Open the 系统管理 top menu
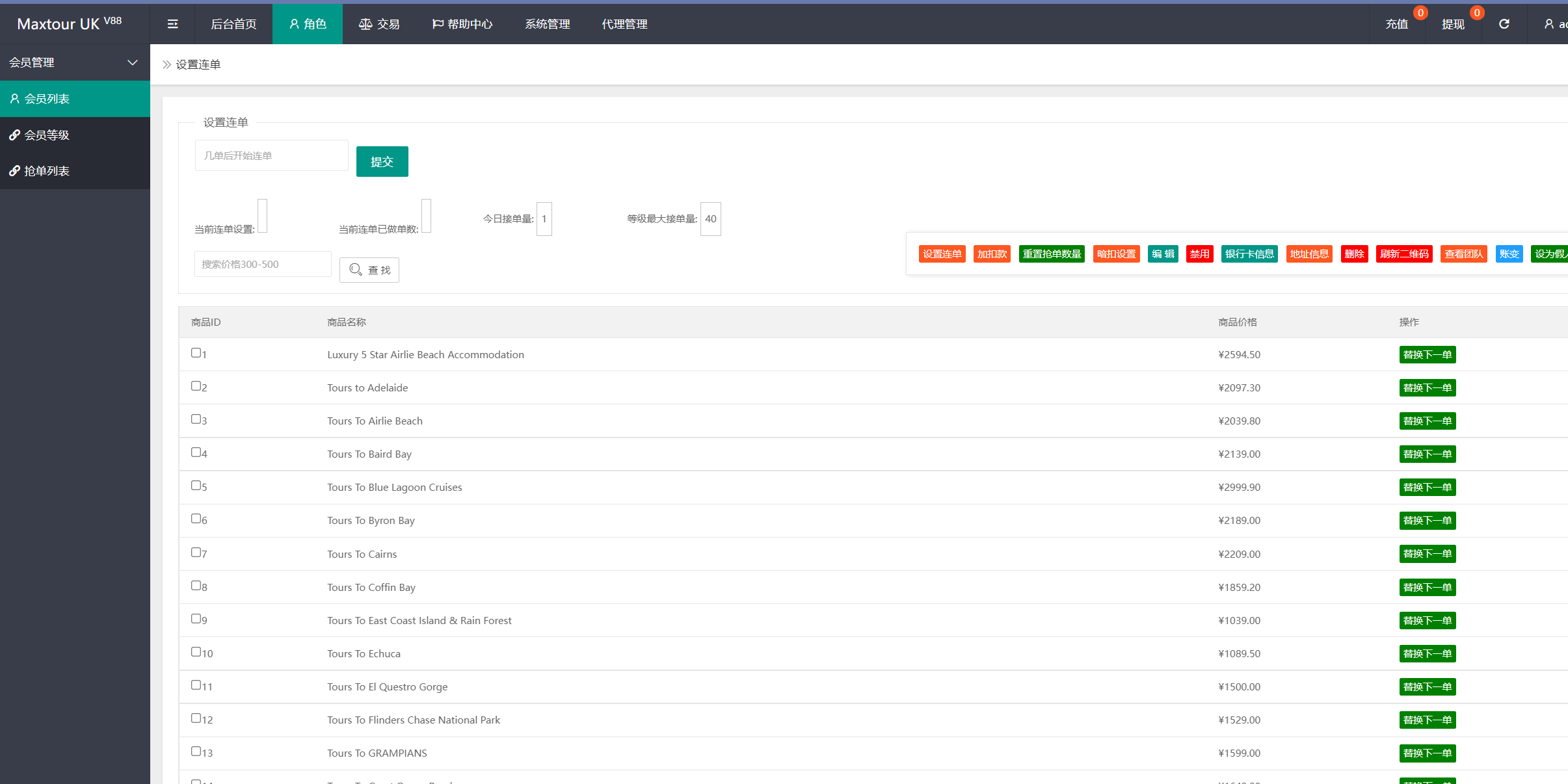This screenshot has width=1568, height=784. point(548,24)
